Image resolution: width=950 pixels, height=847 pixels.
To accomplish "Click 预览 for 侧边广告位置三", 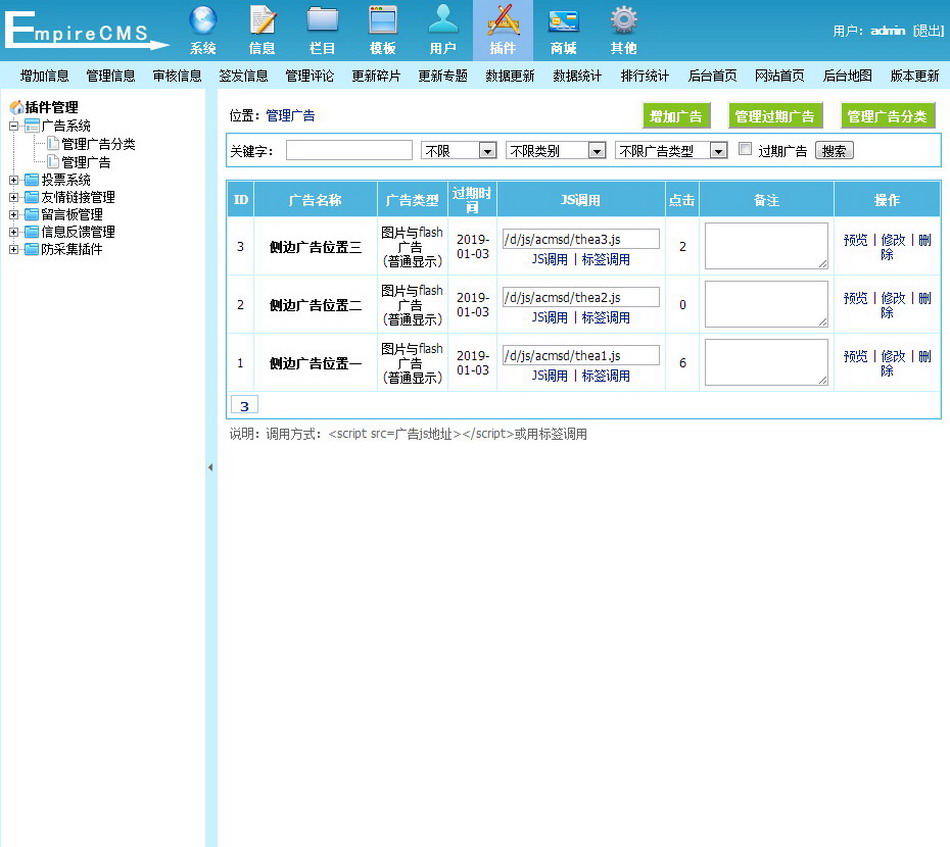I will [x=855, y=240].
